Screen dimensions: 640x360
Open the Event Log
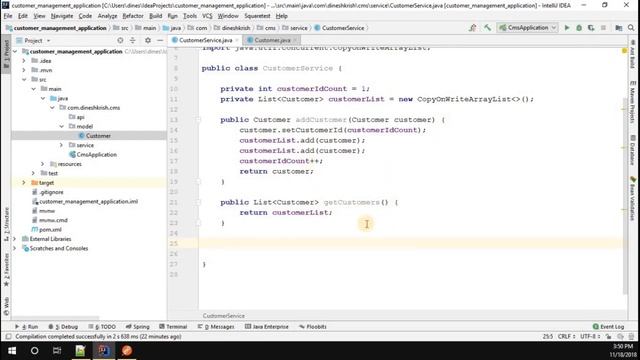608,327
